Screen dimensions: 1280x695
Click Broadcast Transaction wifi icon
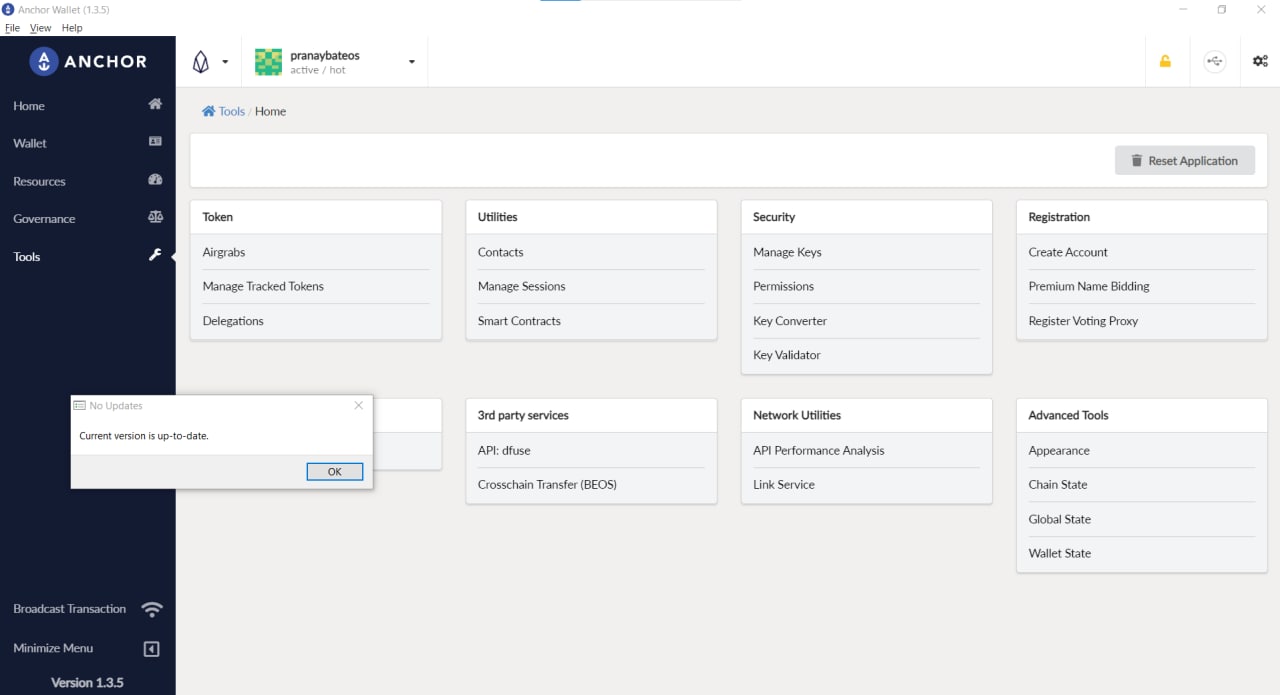pyautogui.click(x=152, y=609)
